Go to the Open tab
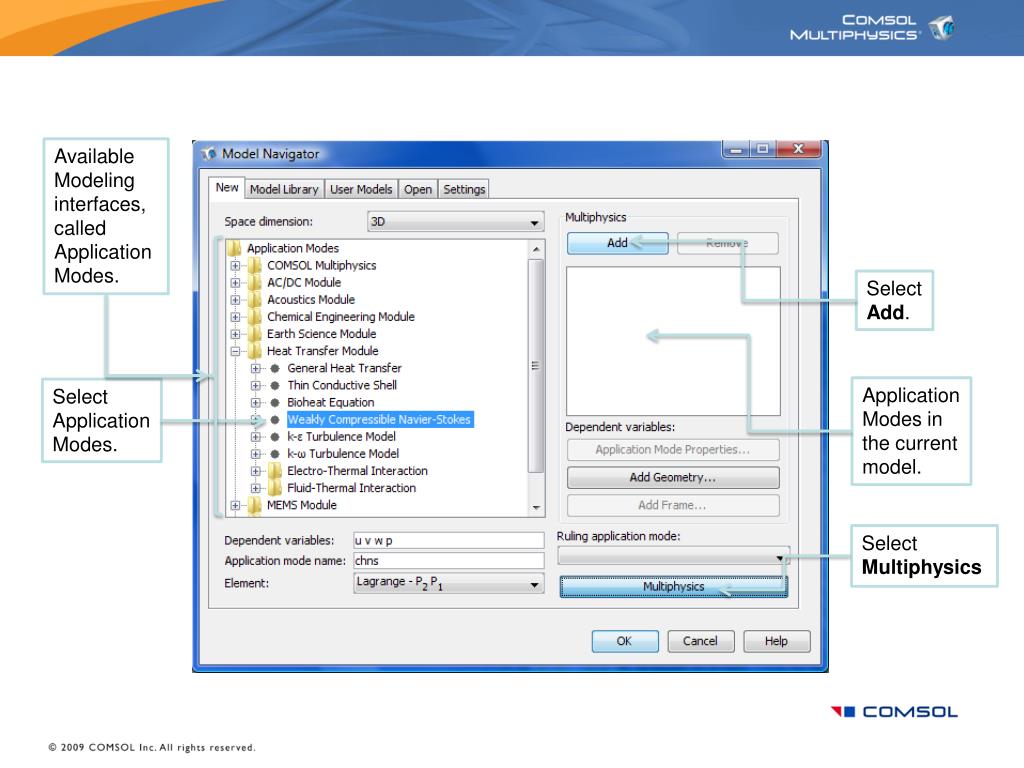This screenshot has height=768, width=1024. 417,189
